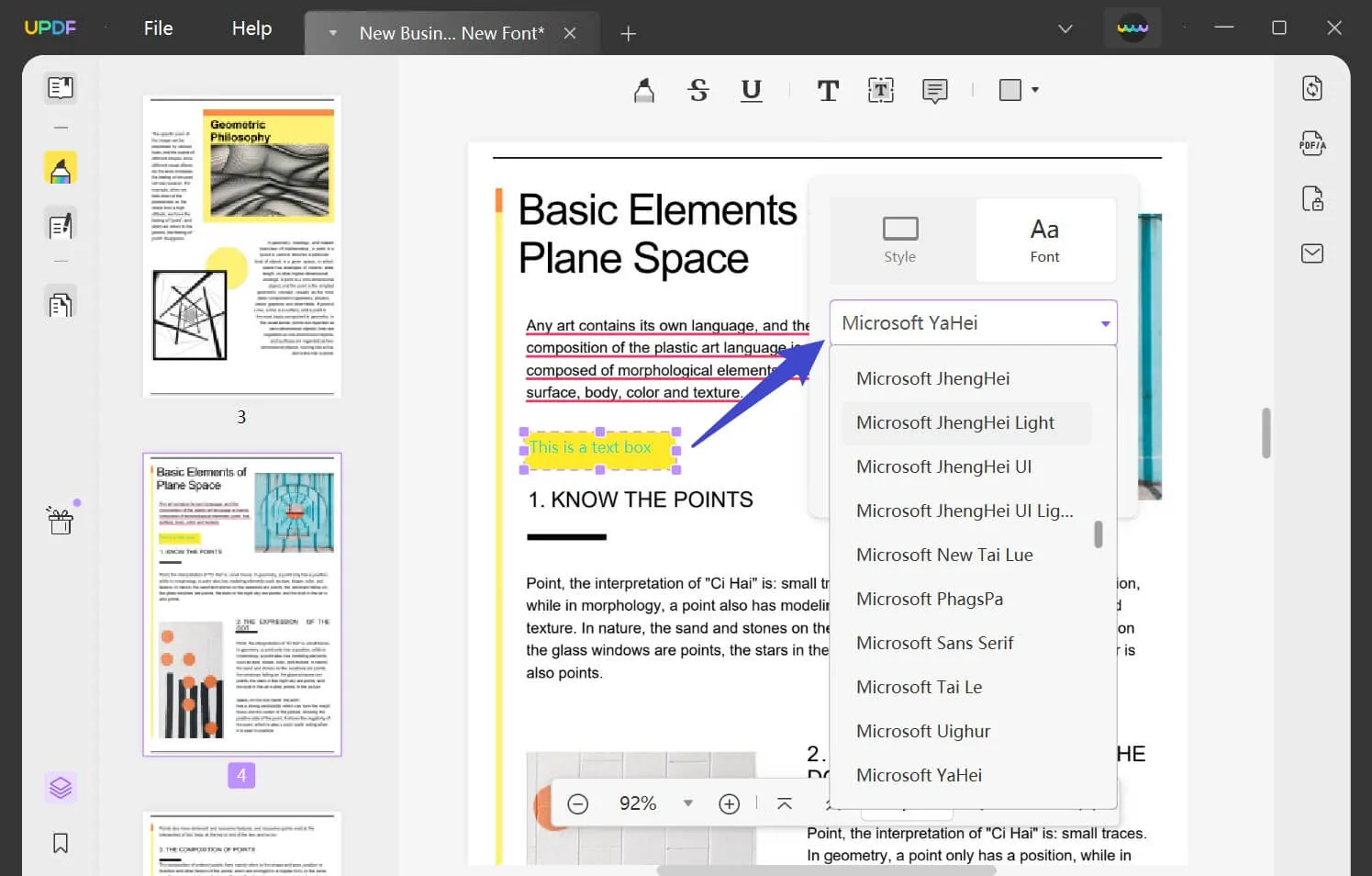Select the Rectangle shape tool

coord(1010,90)
